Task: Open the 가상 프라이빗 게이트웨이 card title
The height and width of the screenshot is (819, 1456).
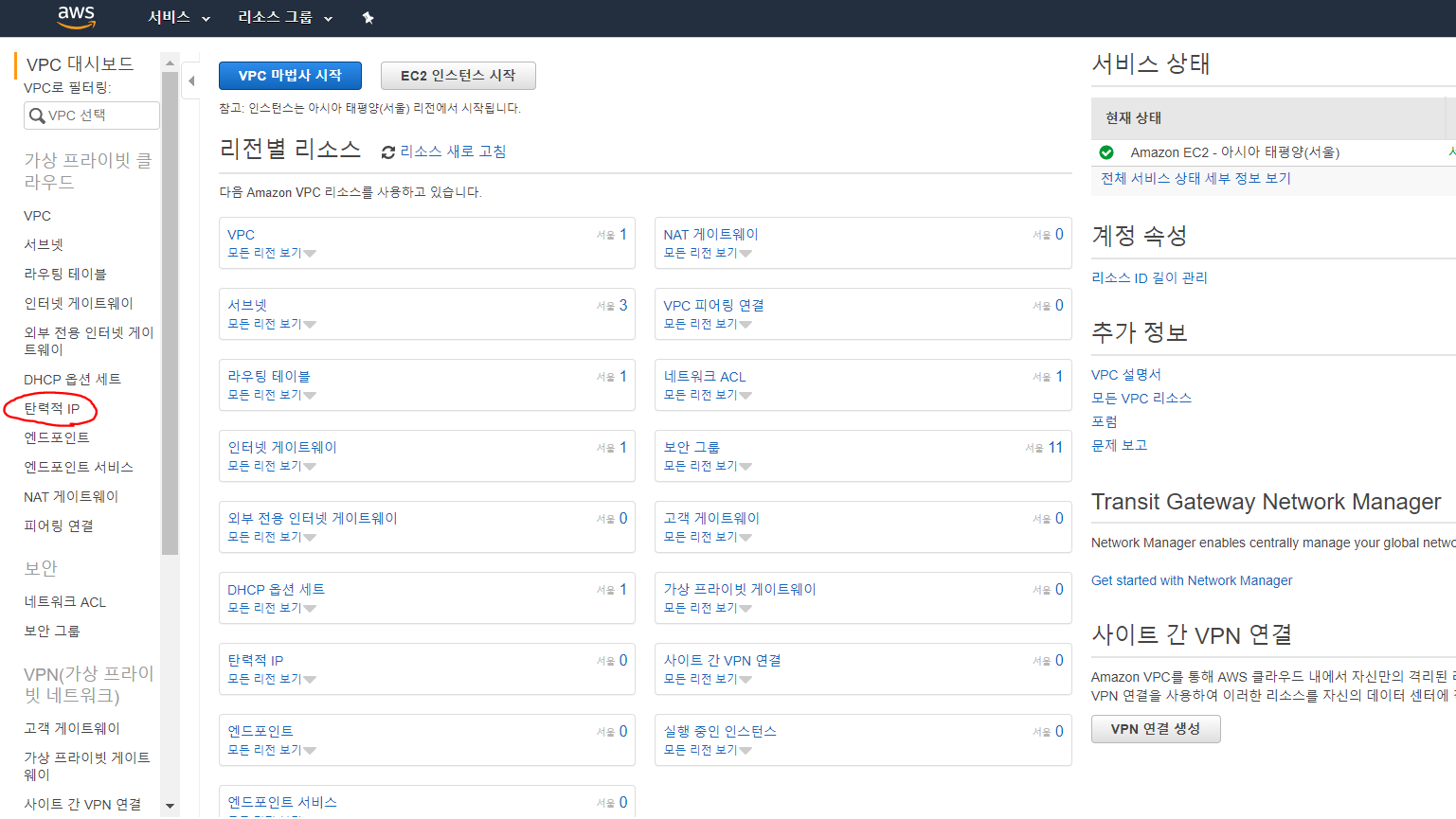Action: [x=740, y=590]
